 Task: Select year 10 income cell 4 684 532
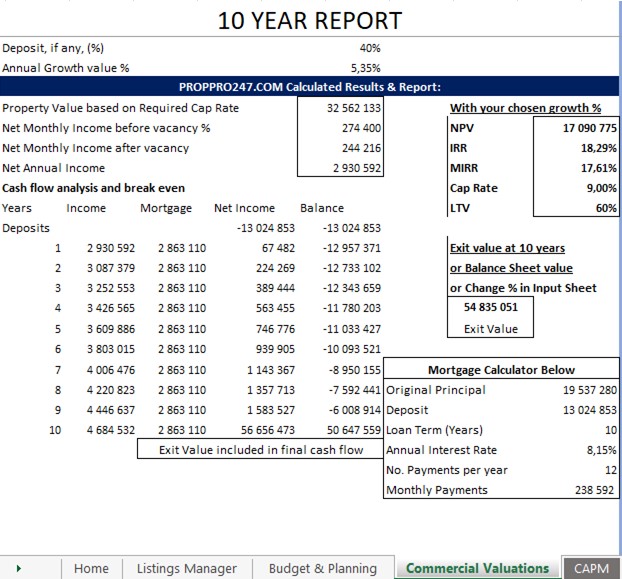111,430
